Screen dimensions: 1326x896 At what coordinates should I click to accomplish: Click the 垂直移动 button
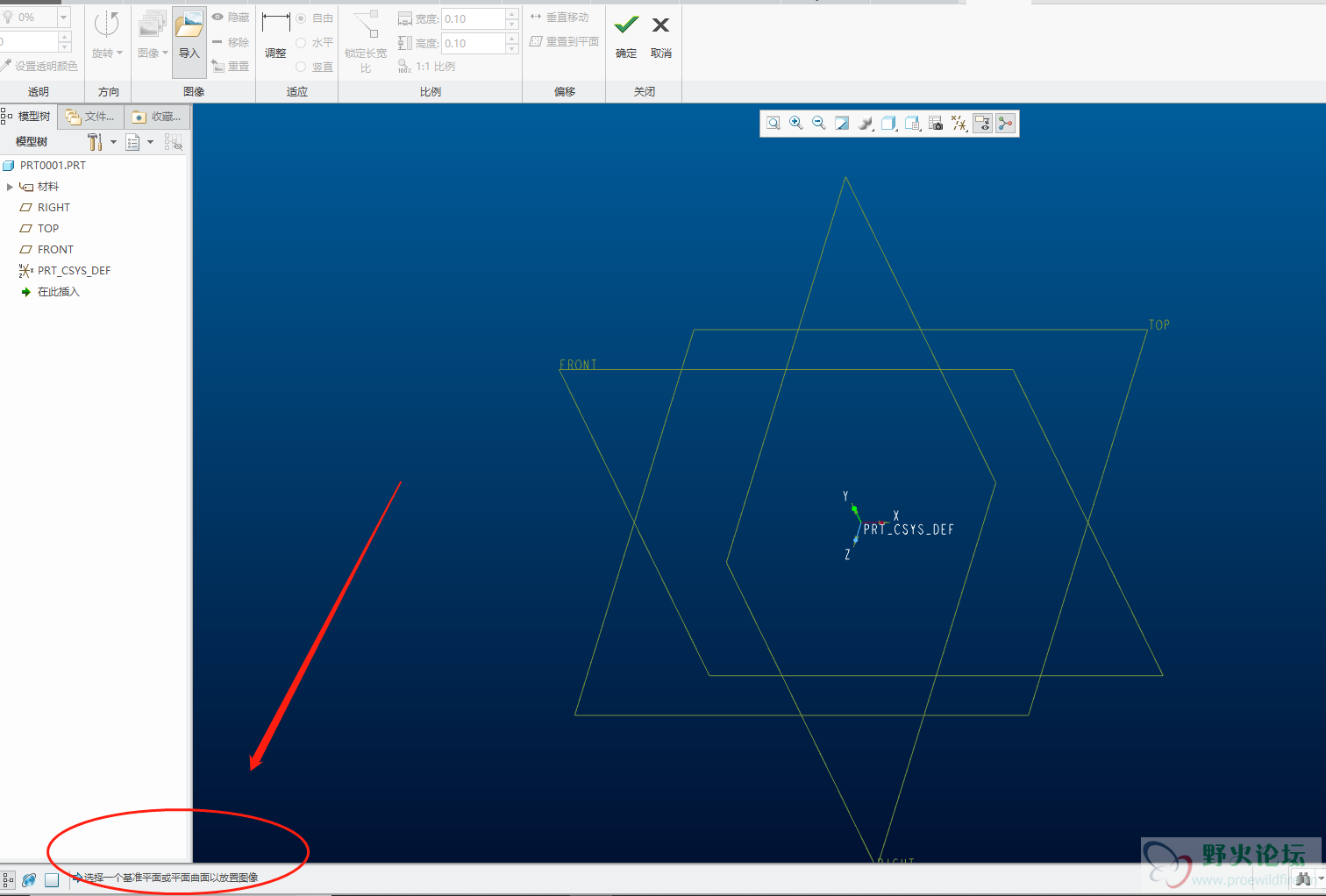[560, 17]
